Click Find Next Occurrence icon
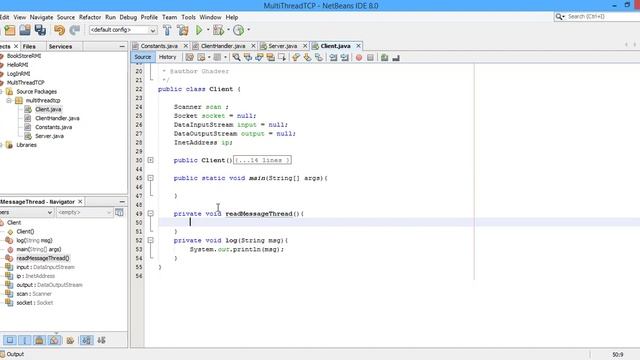The image size is (640, 360). (x=259, y=58)
